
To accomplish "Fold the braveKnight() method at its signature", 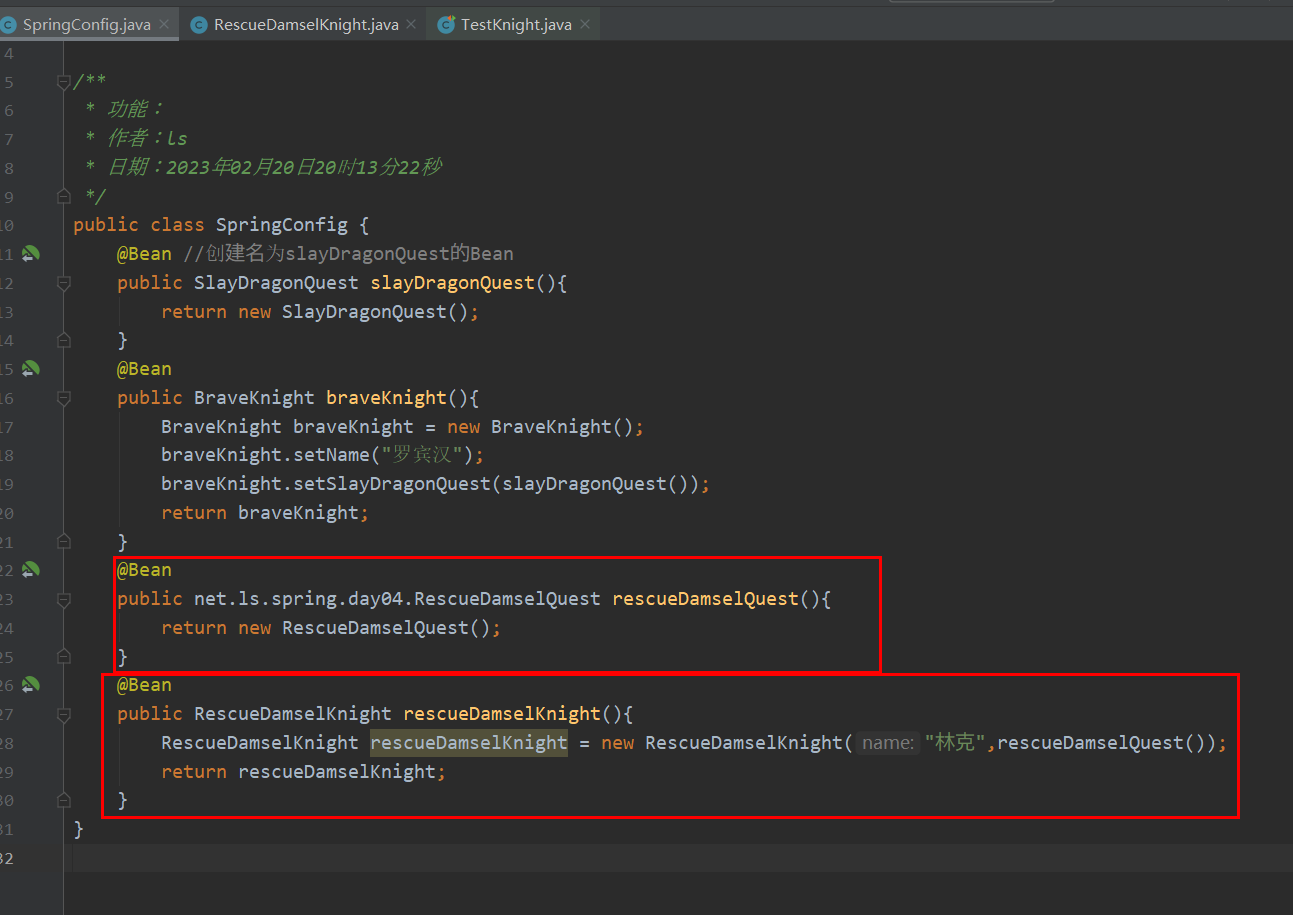I will pyautogui.click(x=64, y=398).
